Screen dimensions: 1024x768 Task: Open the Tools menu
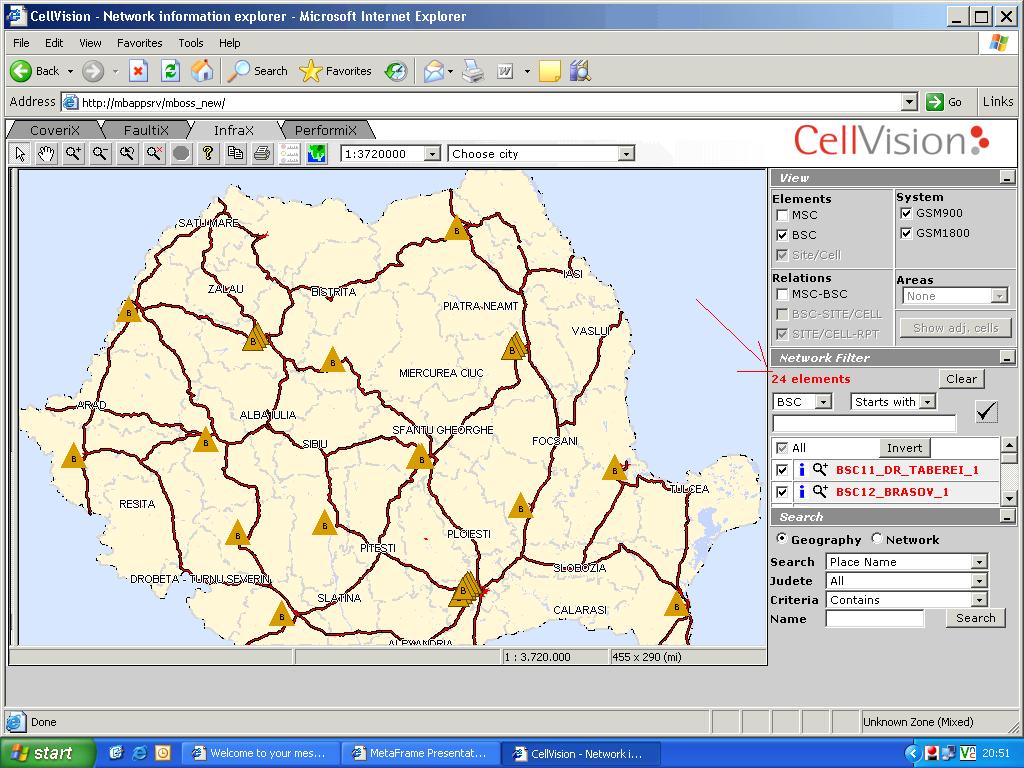[191, 43]
